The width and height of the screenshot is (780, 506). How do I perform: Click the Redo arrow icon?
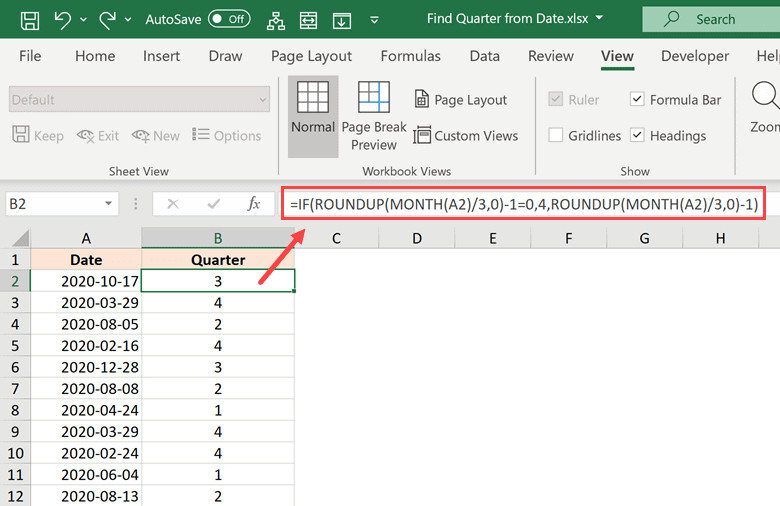click(108, 19)
